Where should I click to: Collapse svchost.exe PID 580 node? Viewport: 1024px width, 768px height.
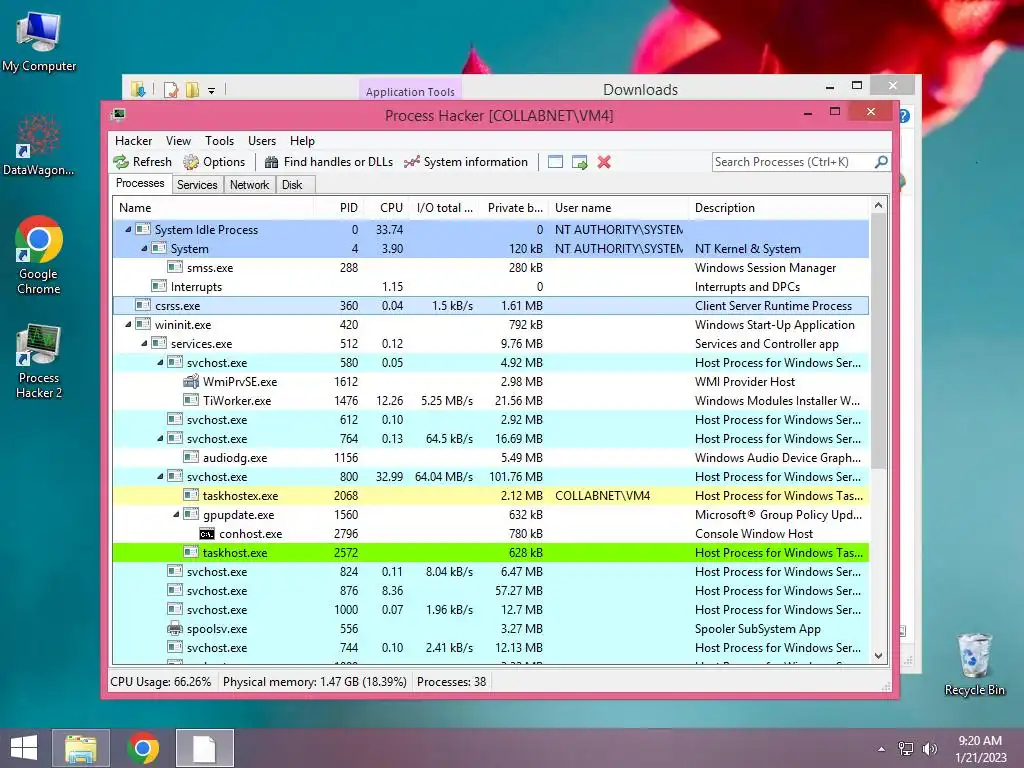click(x=160, y=362)
